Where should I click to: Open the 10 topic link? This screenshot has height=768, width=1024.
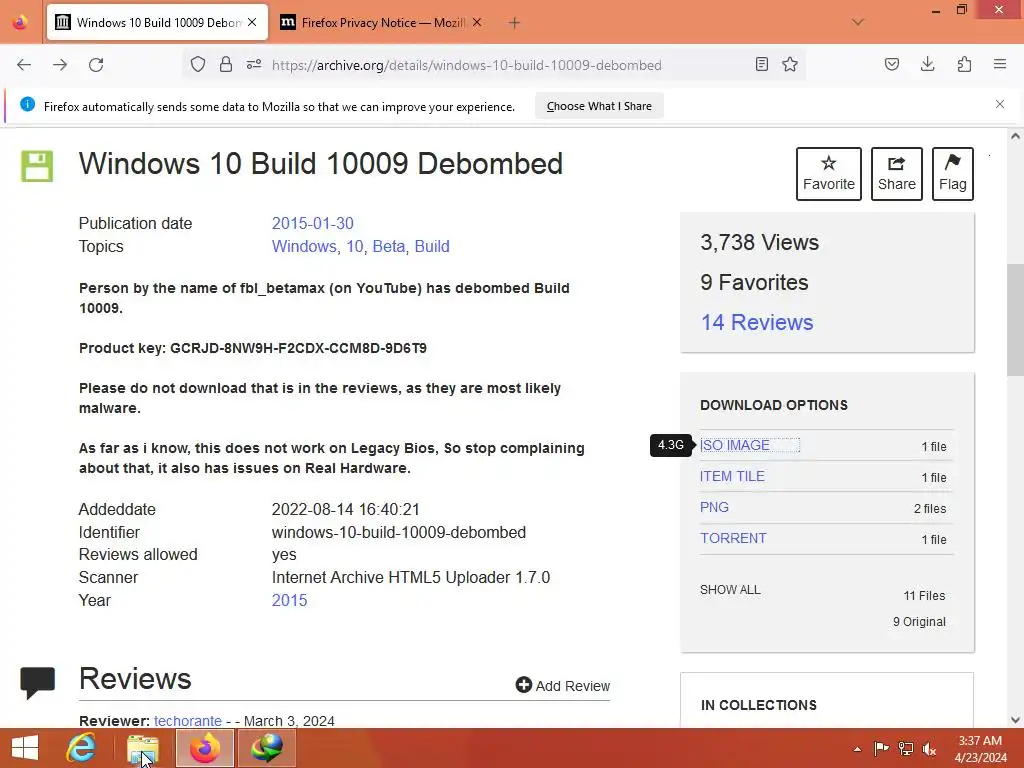pyautogui.click(x=355, y=246)
